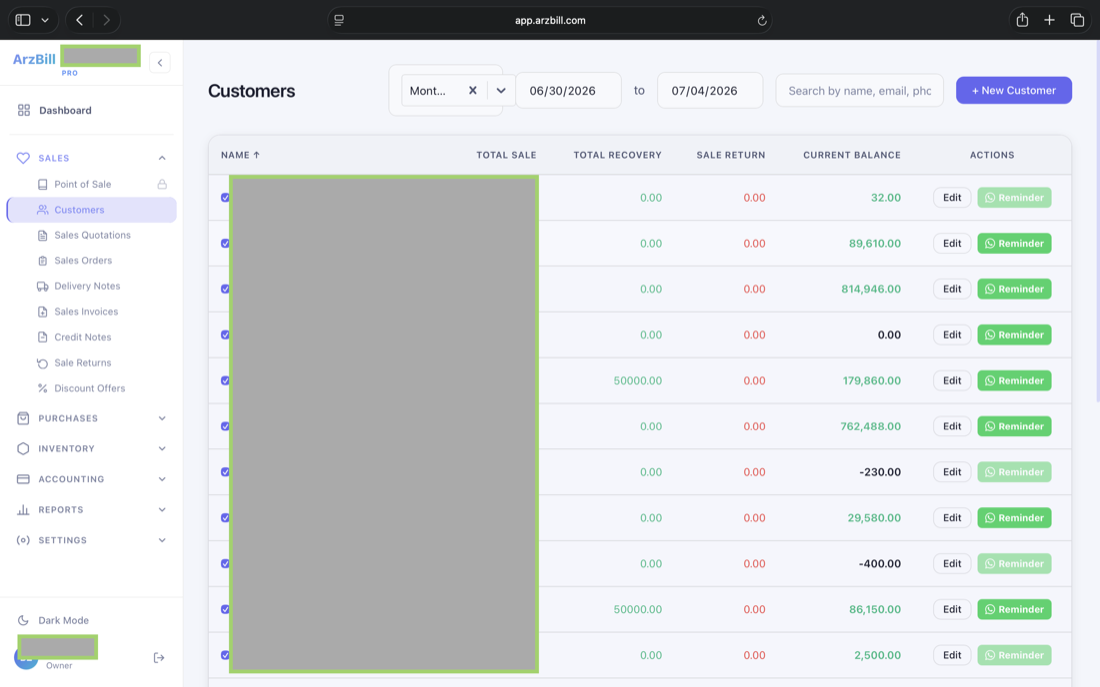Sort the table by the Name column header

click(241, 155)
